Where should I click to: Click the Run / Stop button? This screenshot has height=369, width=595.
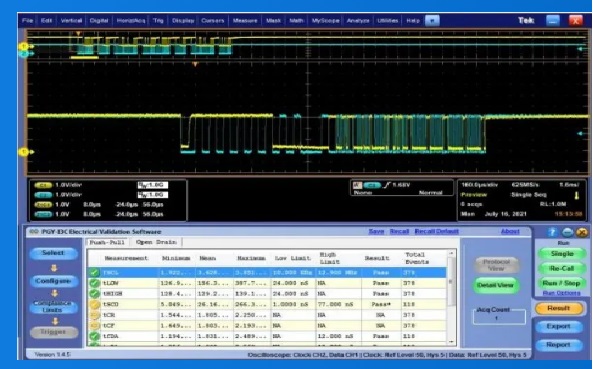click(x=562, y=283)
